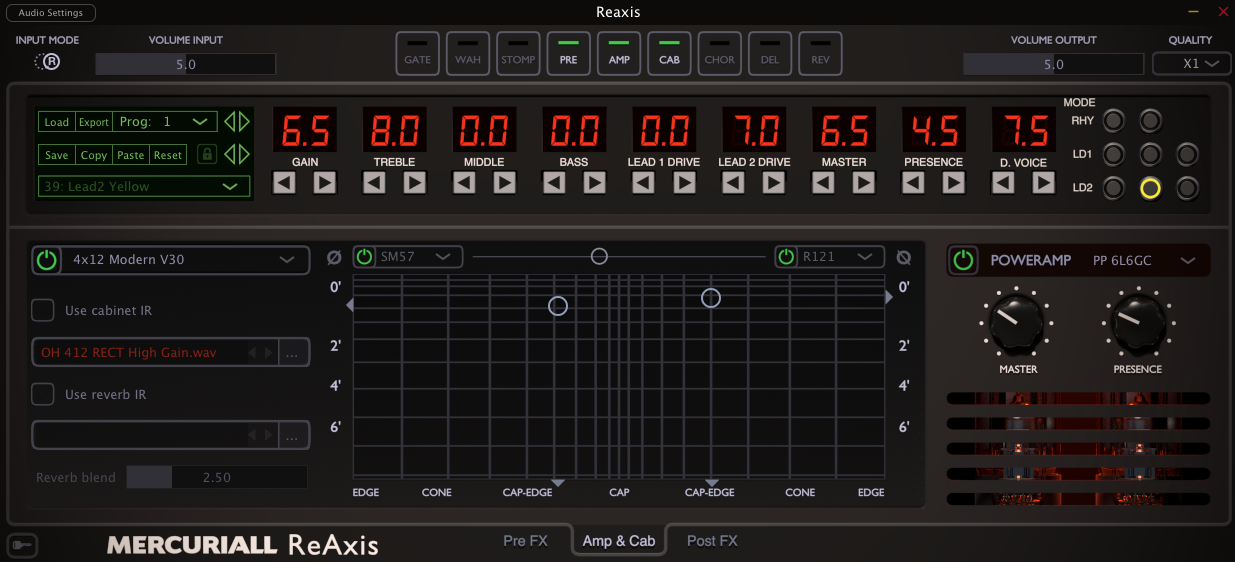
Task: Increase MIDDLE with right arrow
Action: 504,183
